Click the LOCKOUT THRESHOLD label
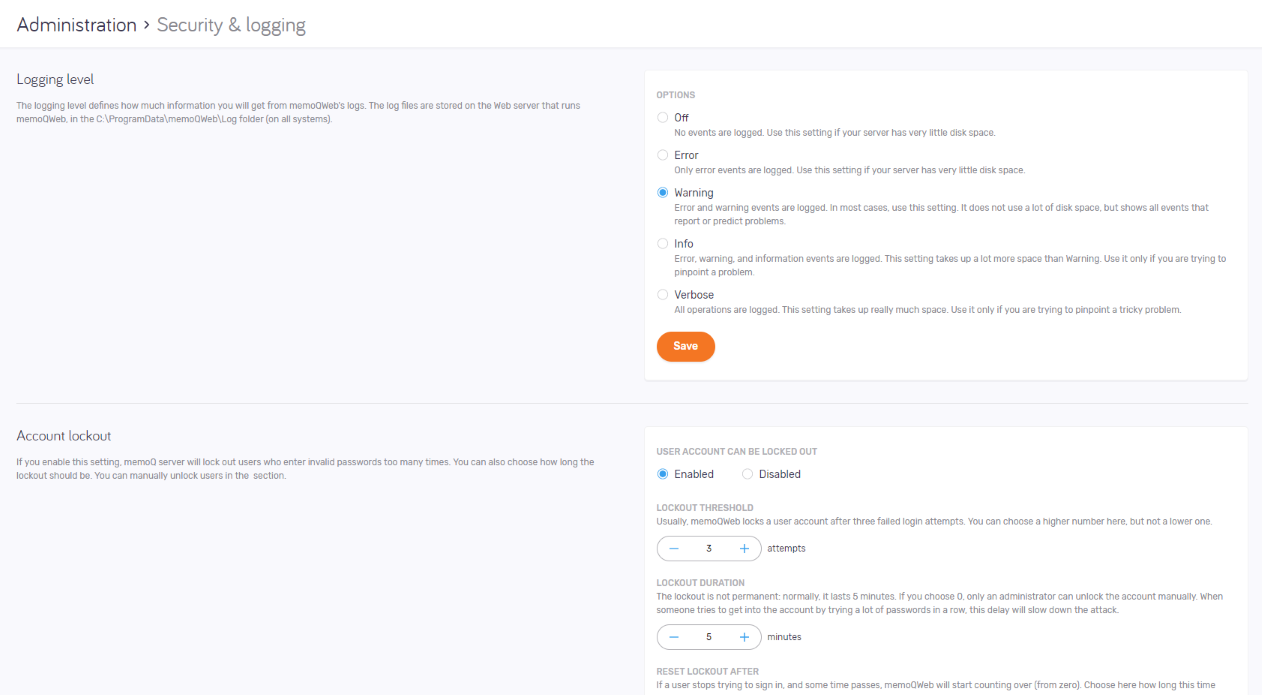The height and width of the screenshot is (695, 1262). click(x=705, y=508)
